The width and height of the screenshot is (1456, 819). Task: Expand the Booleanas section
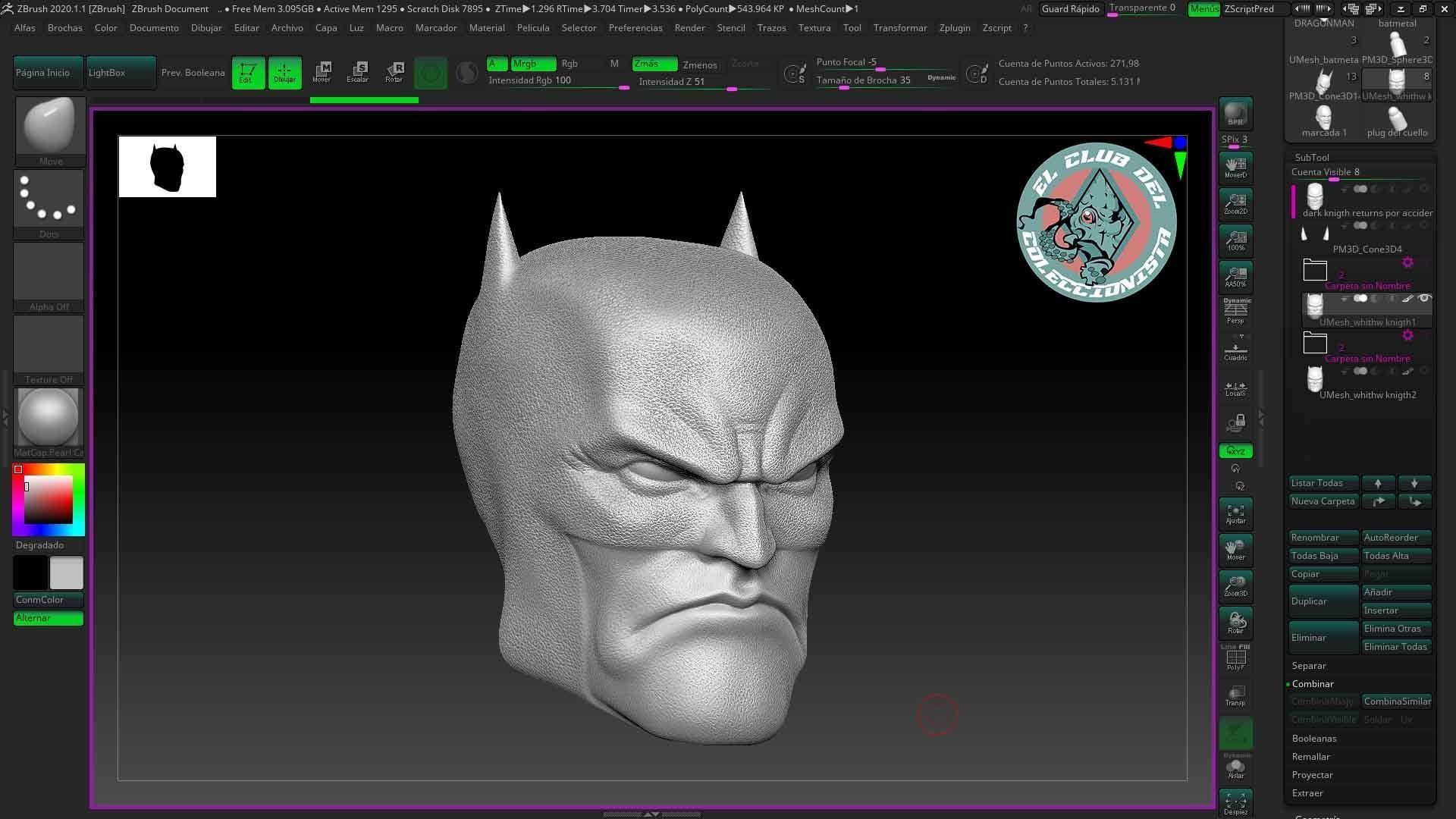click(x=1314, y=739)
